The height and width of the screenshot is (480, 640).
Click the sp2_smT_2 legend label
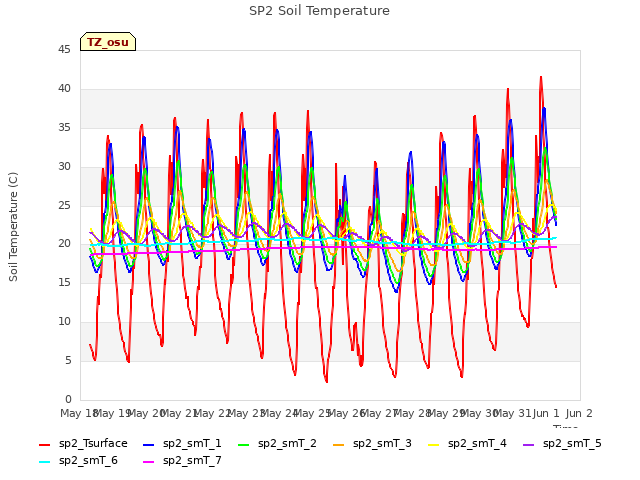point(287,444)
